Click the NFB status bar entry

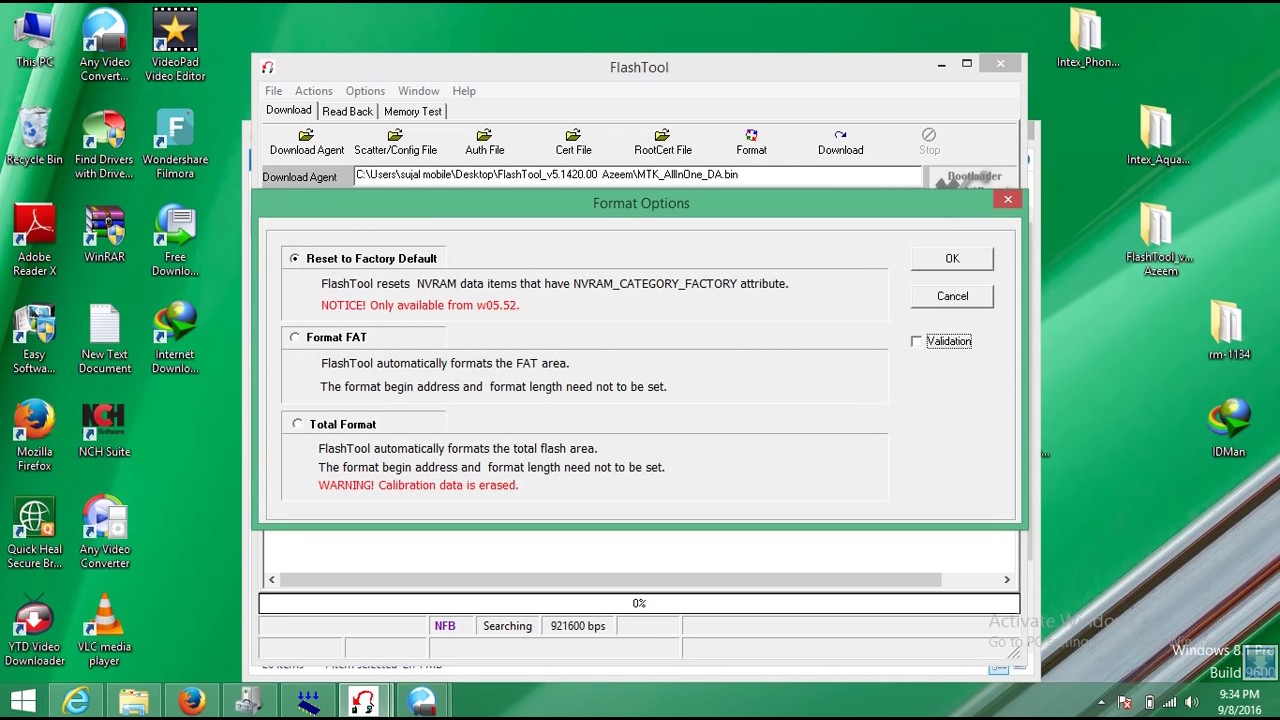(x=445, y=626)
